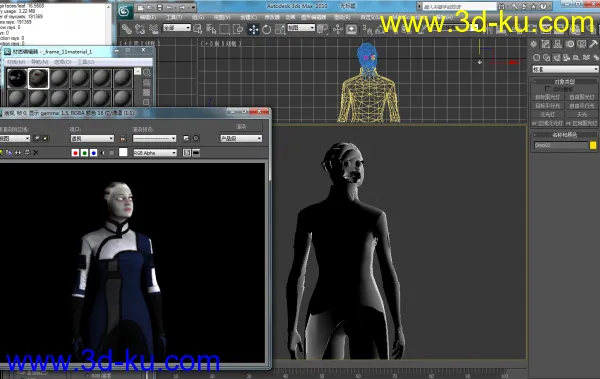Toggle the viewport lock padlock icon
This screenshot has height=379, width=600.
coord(122,138)
